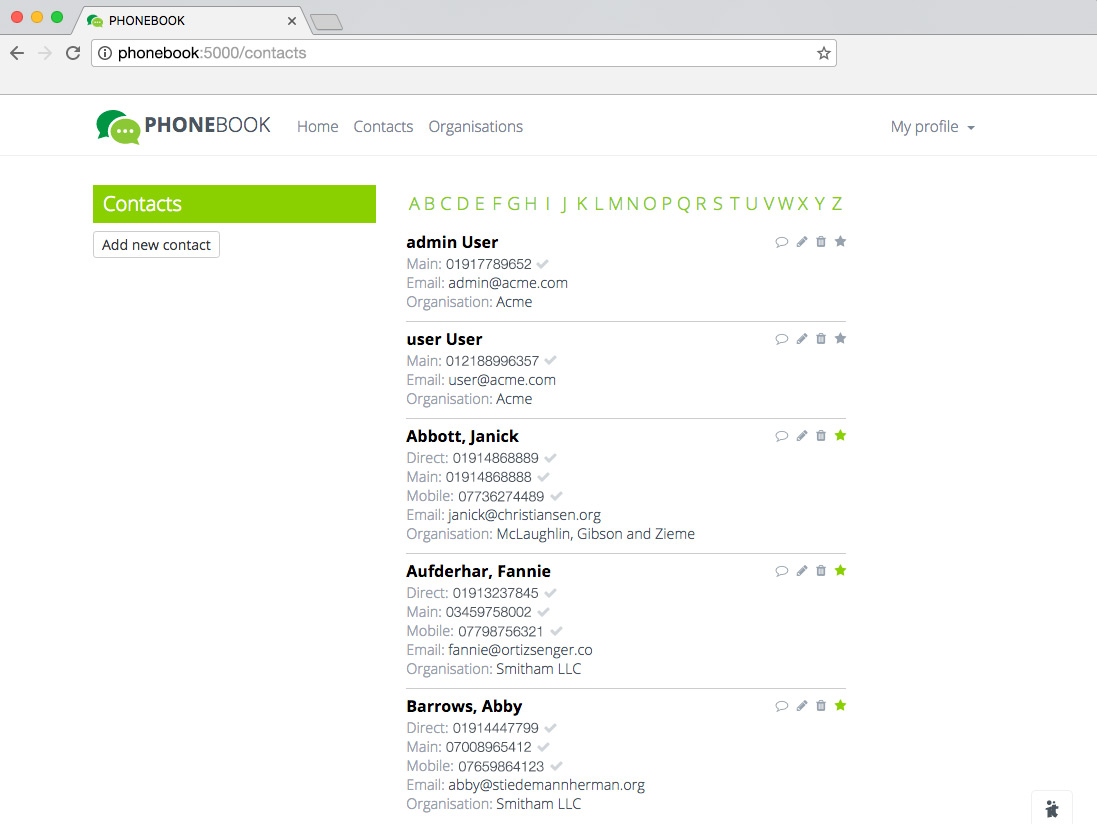This screenshot has width=1097, height=824.
Task: Open the Organisations nav item
Action: click(475, 127)
